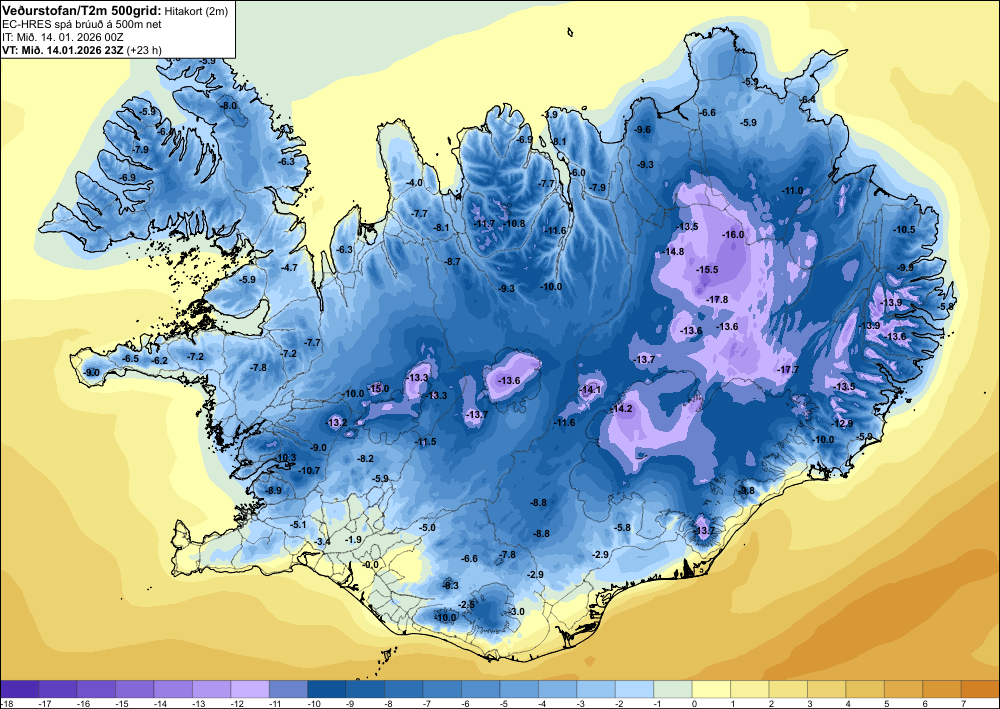Click the -3.4 temperature label
The height and width of the screenshot is (709, 1000).
tap(323, 542)
